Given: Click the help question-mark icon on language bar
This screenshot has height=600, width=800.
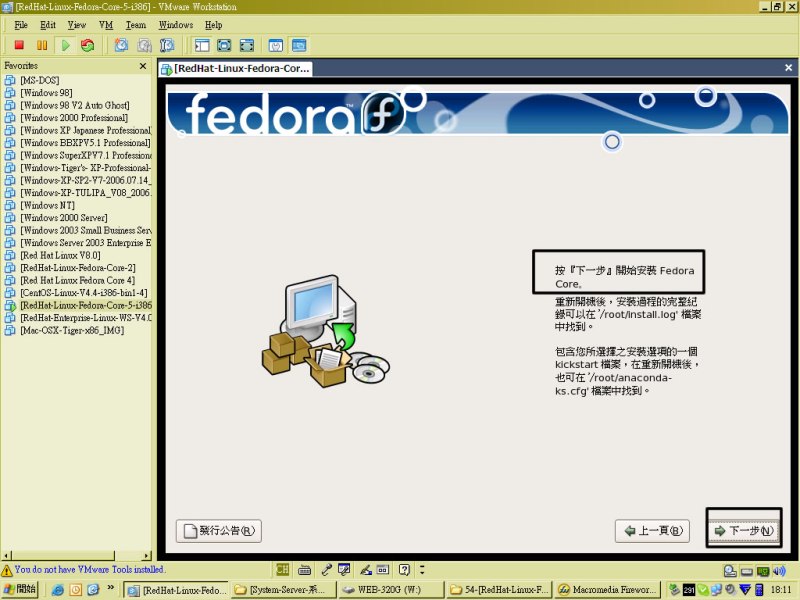Looking at the screenshot, I should 404,570.
